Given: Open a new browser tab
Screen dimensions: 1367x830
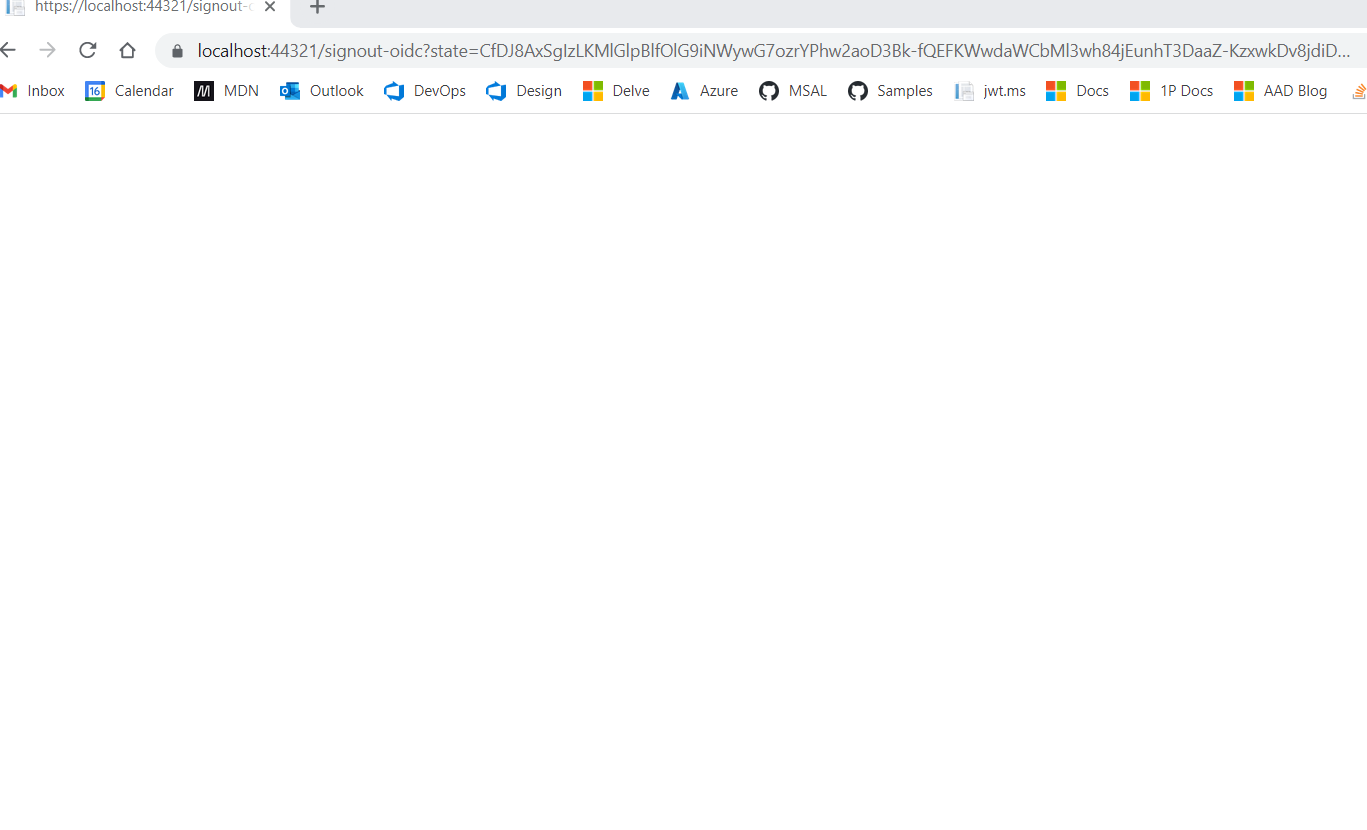Looking at the screenshot, I should [317, 7].
